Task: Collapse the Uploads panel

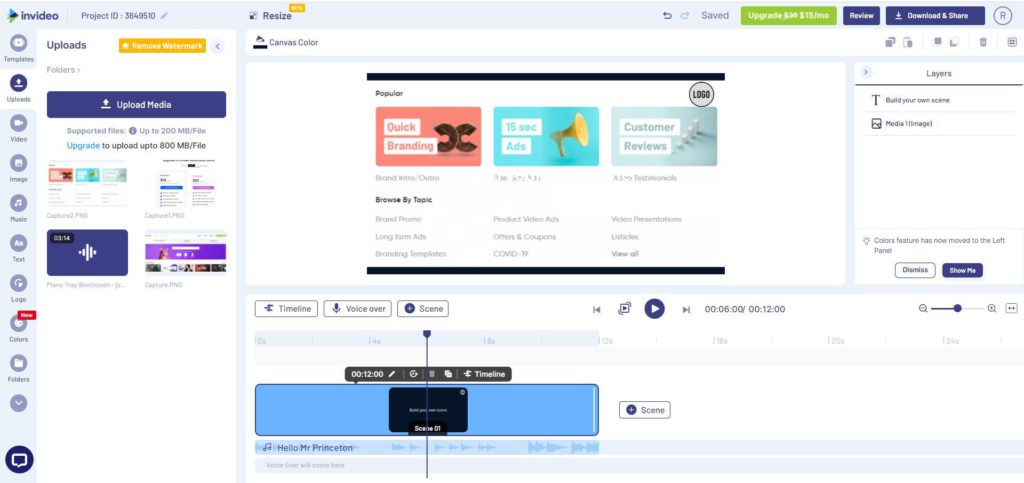Action: (x=217, y=46)
